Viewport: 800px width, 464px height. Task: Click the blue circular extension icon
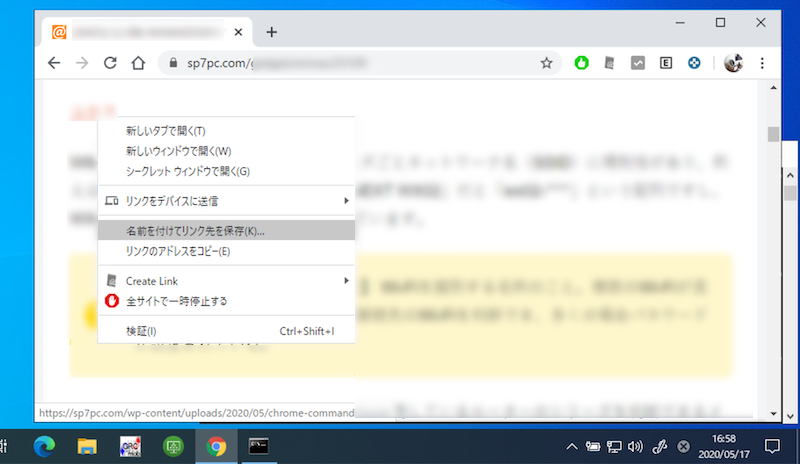693,63
